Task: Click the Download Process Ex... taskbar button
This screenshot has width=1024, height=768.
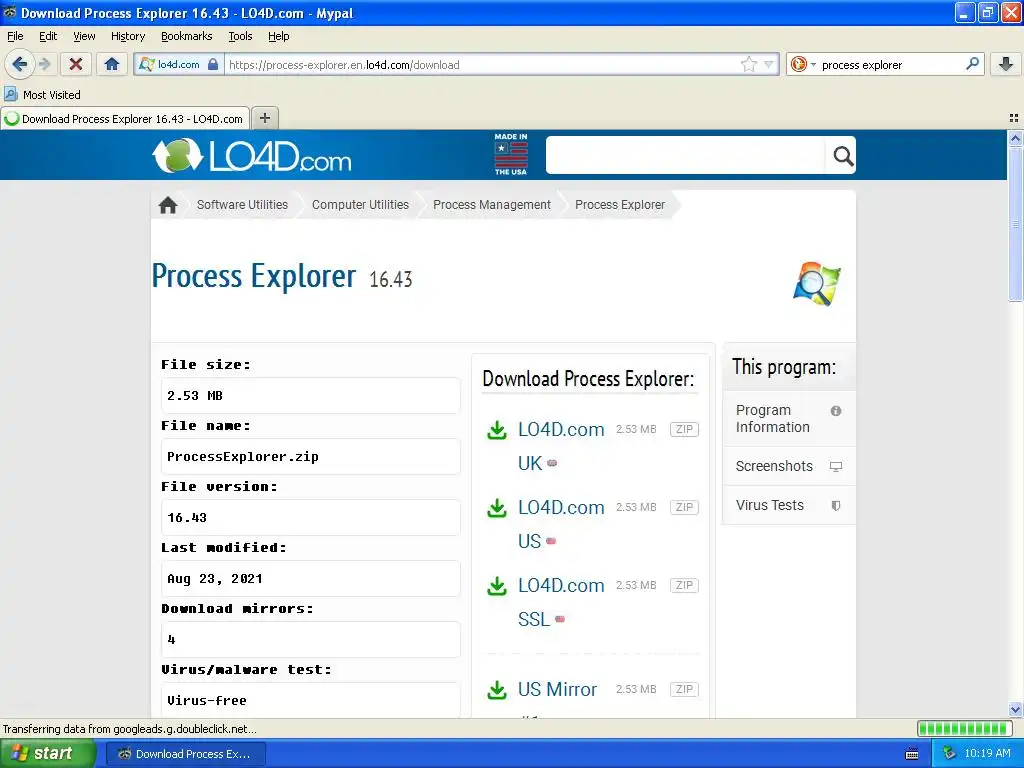Action: [x=185, y=754]
